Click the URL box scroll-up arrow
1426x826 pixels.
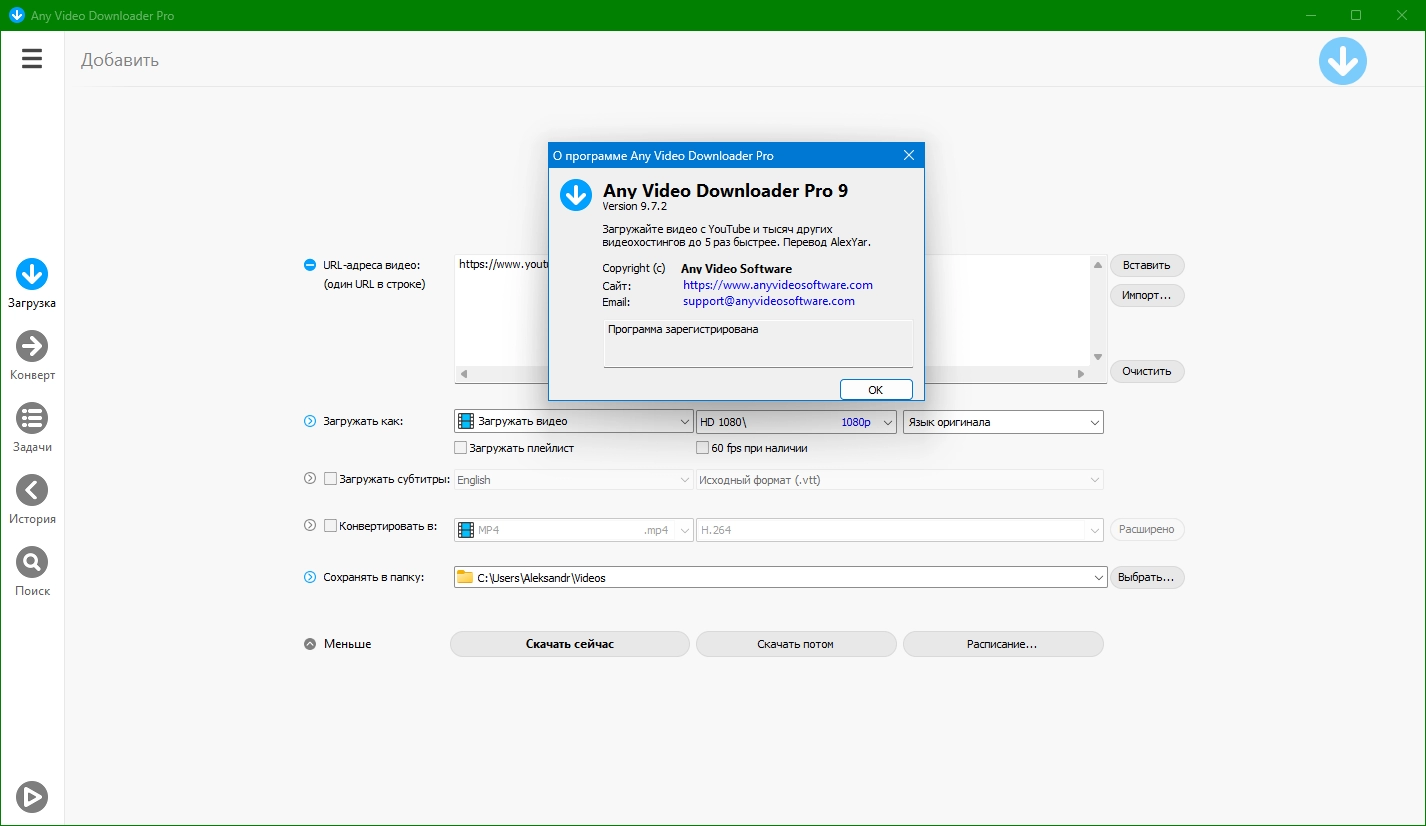(1098, 265)
